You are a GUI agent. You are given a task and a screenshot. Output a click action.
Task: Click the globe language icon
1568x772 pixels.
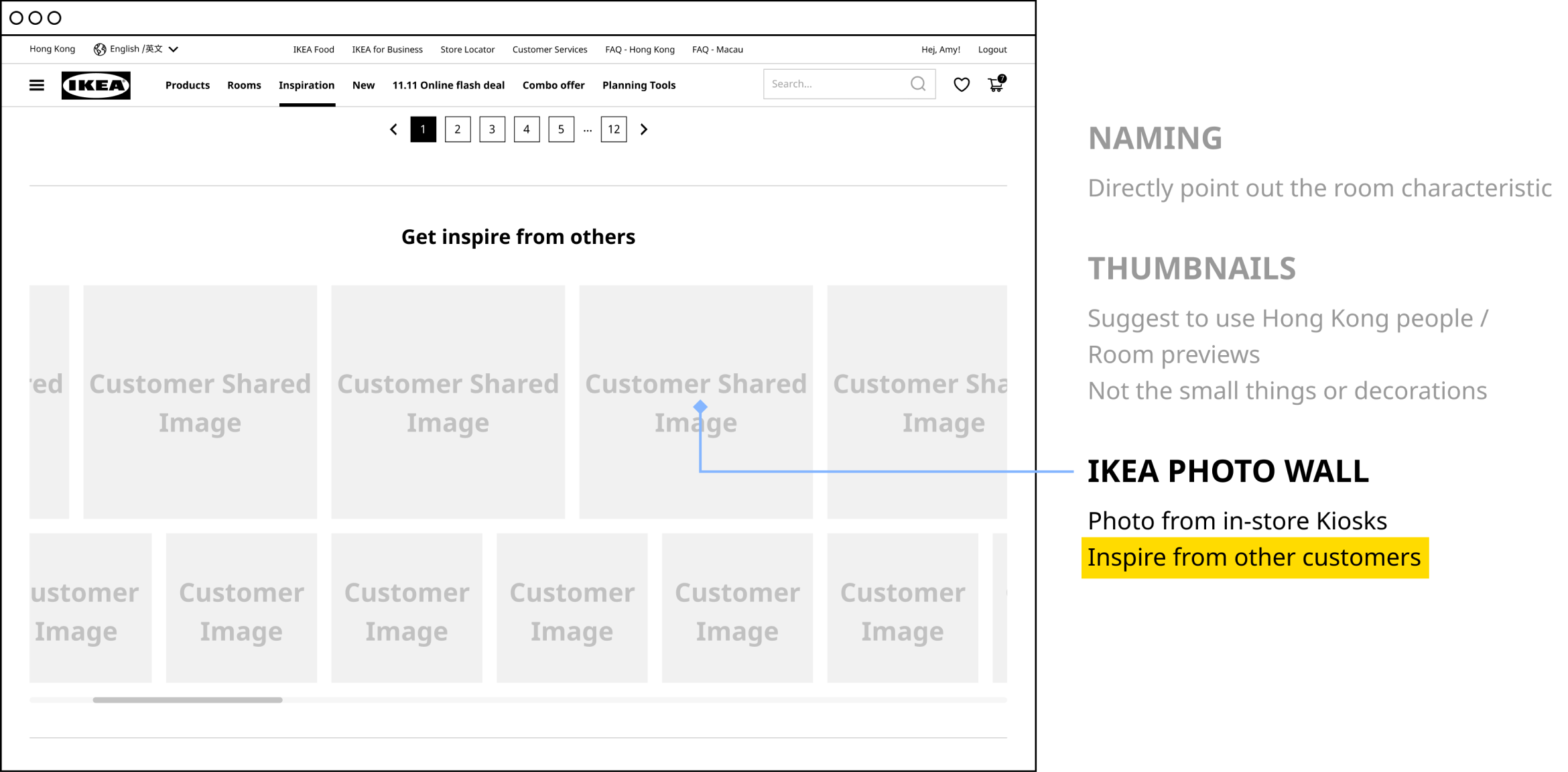pyautogui.click(x=100, y=49)
